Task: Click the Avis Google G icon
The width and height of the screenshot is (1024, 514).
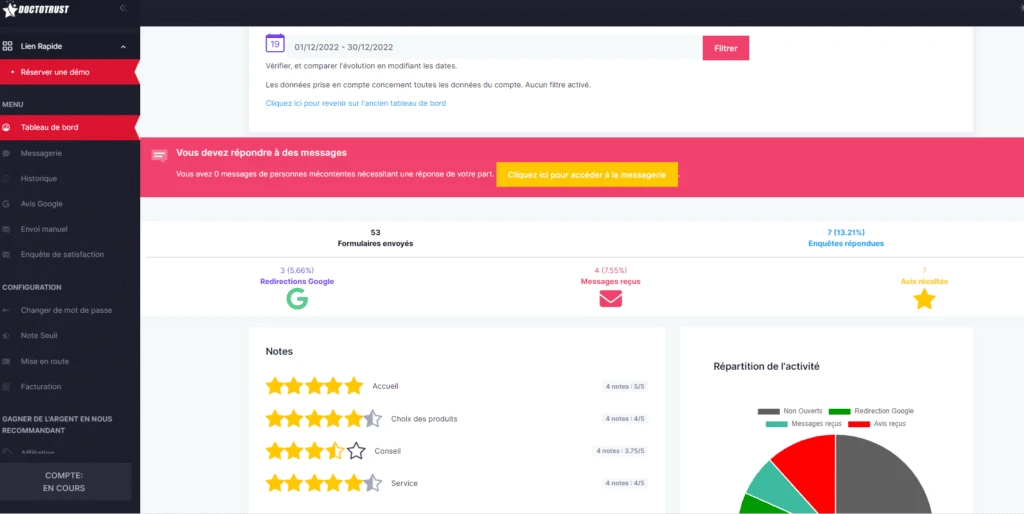Action: [x=7, y=204]
